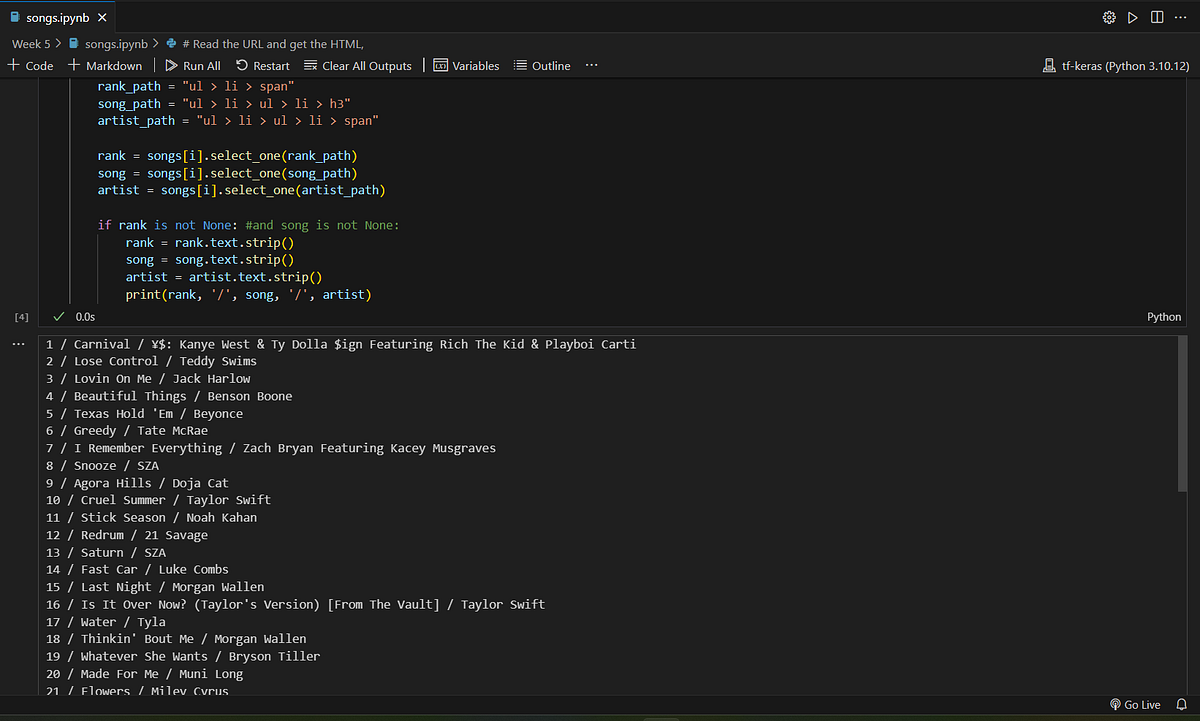This screenshot has height=721, width=1200.
Task: Restart the notebook kernel
Action: [262, 65]
